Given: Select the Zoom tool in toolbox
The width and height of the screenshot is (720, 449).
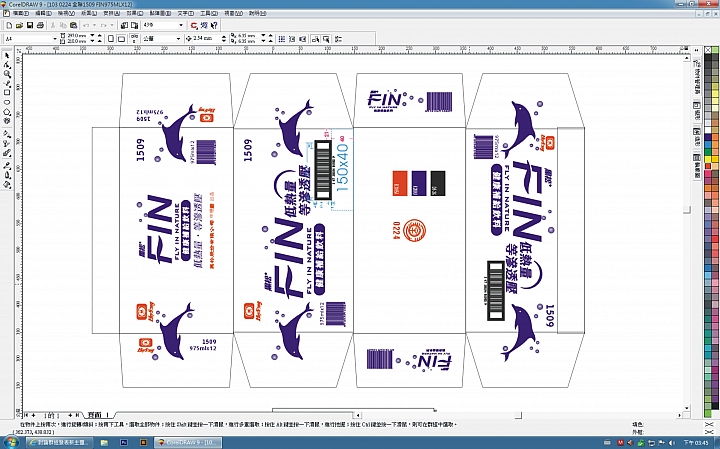Looking at the screenshot, I should click(x=6, y=74).
